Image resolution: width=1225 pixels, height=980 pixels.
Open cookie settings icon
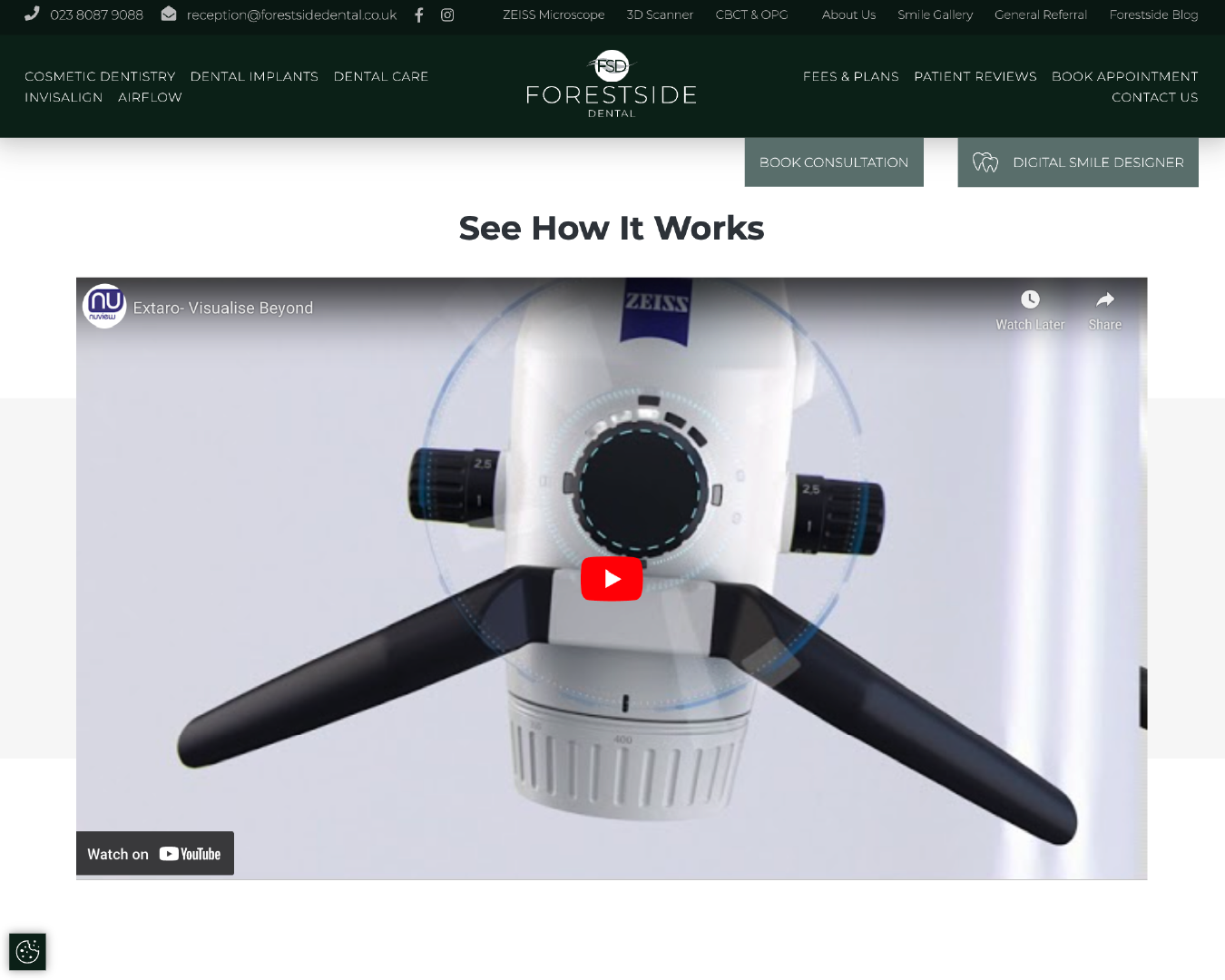click(x=27, y=952)
